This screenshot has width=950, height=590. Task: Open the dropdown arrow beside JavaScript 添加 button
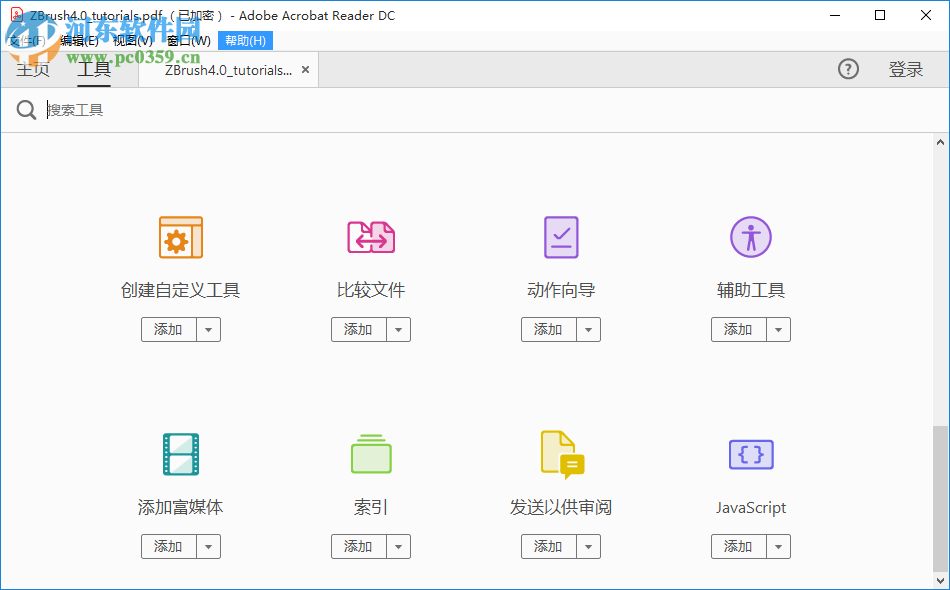(778, 546)
